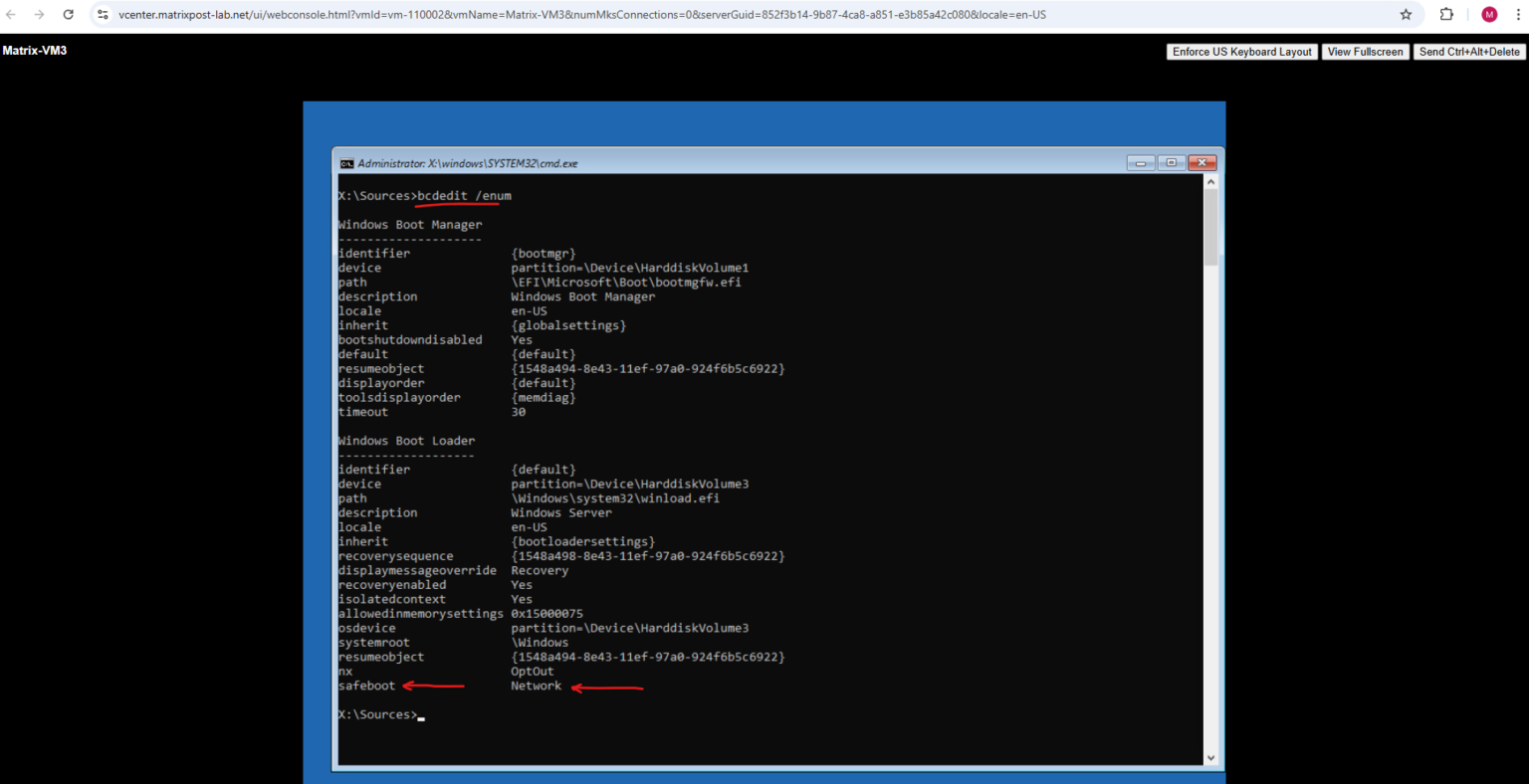
Task: Click the Matrix-VM3 label
Action: (x=33, y=49)
